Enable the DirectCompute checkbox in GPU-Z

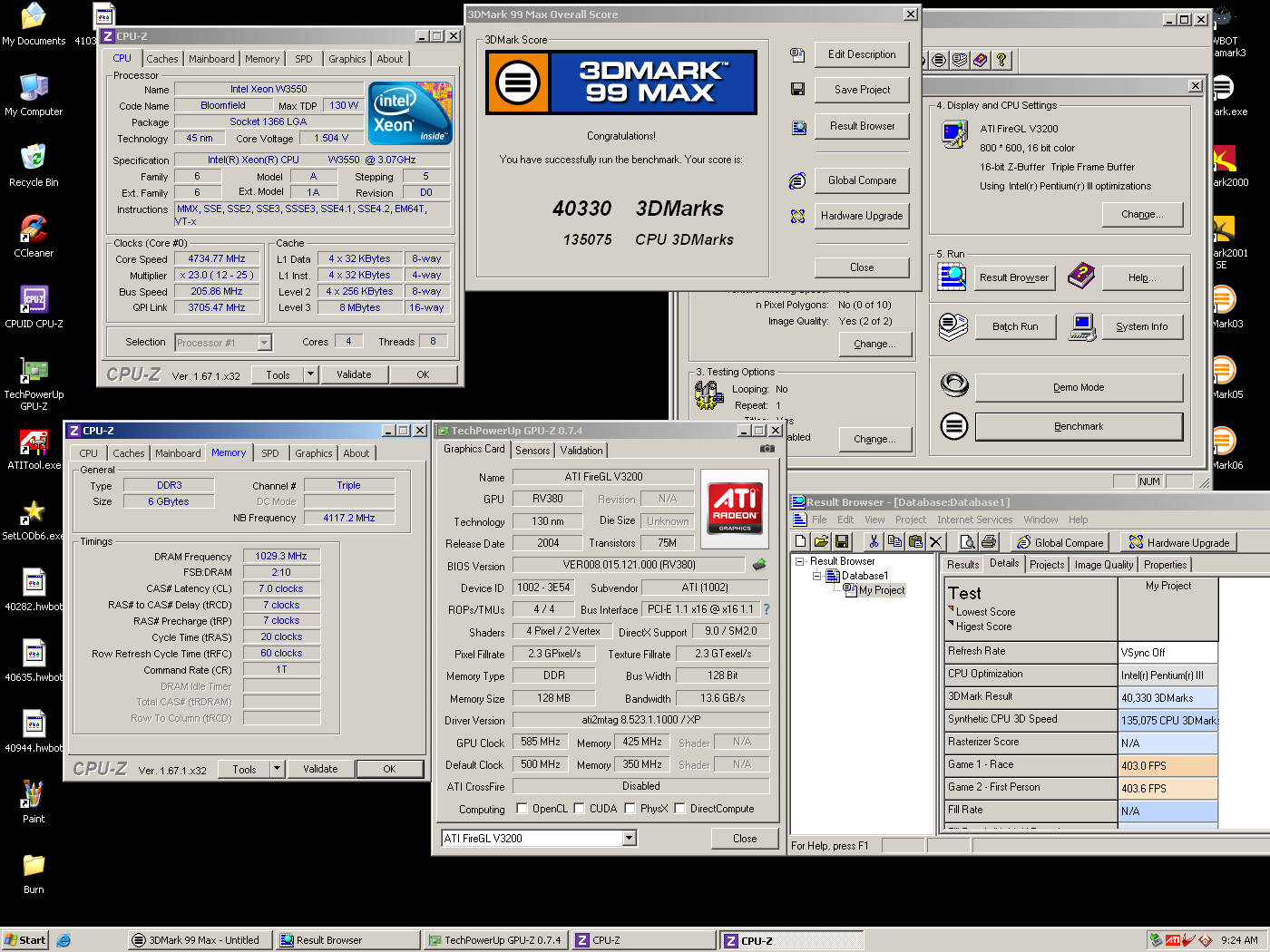coord(679,808)
